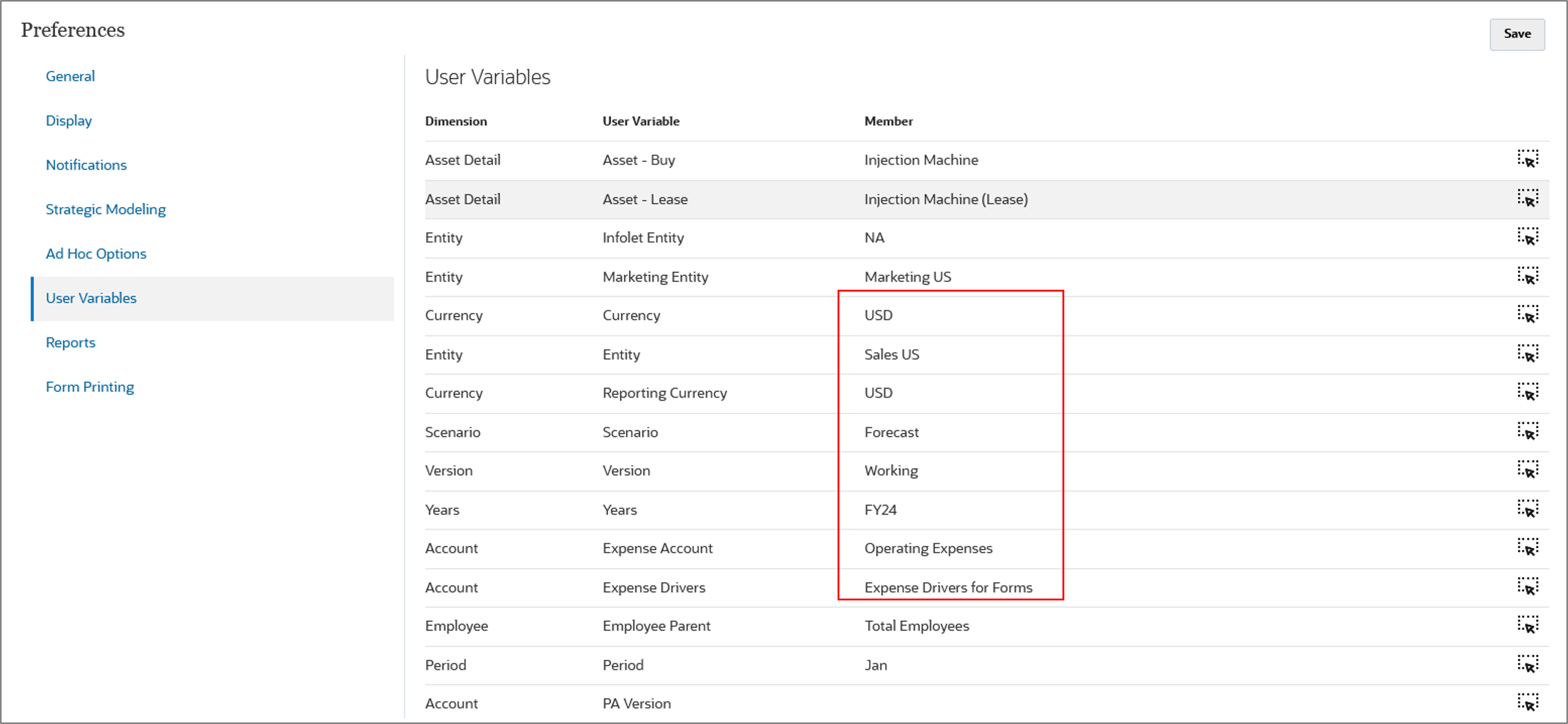Open the General preferences tab

point(70,76)
